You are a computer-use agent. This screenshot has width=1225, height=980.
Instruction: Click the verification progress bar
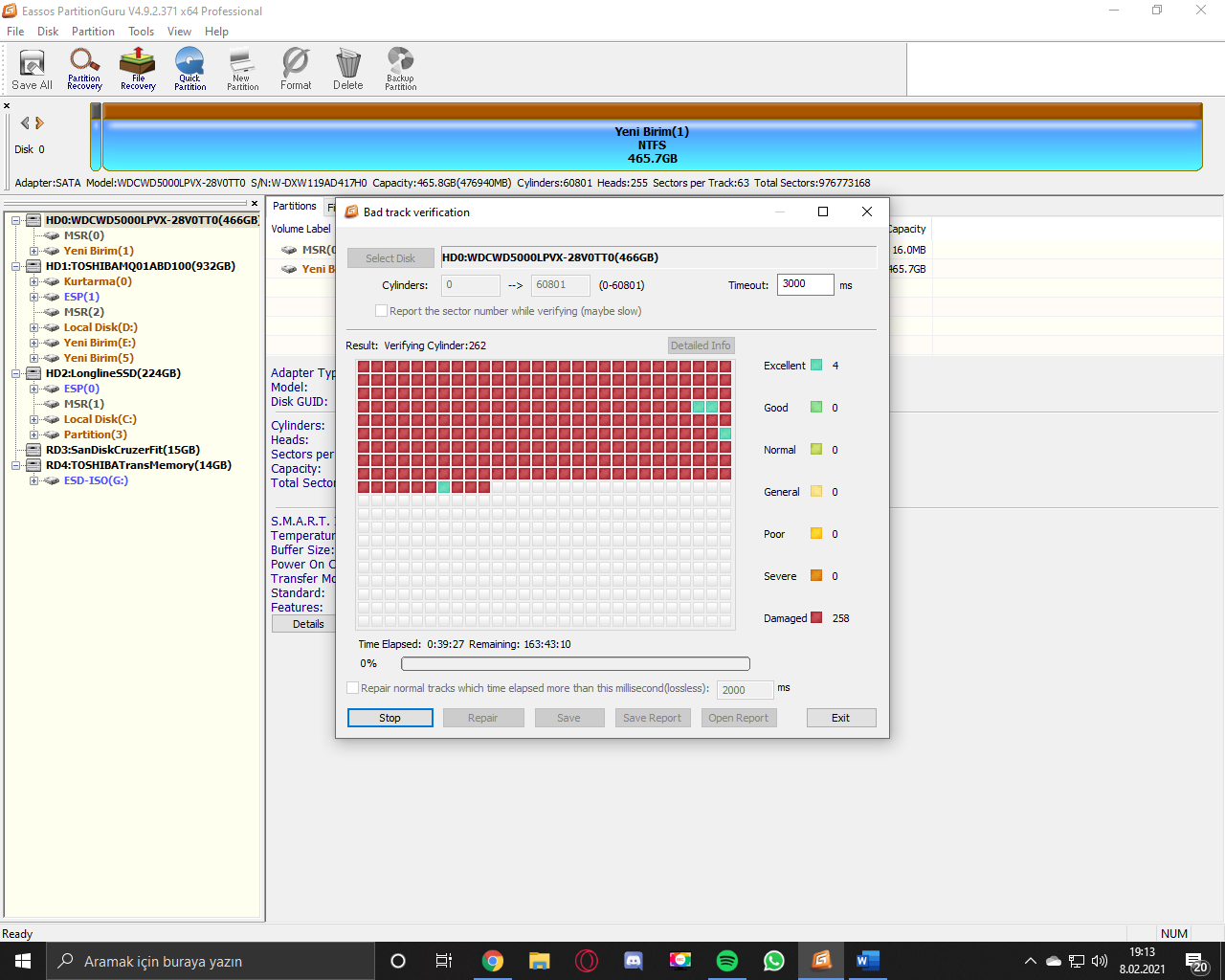pyautogui.click(x=575, y=664)
